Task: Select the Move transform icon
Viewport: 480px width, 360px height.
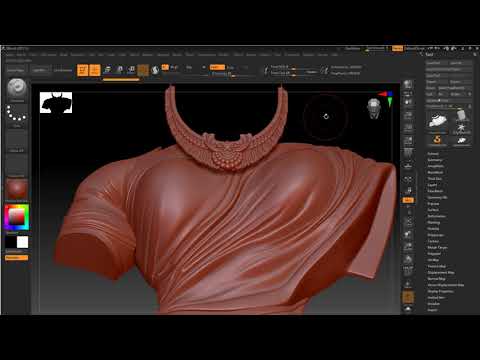Action: click(107, 70)
